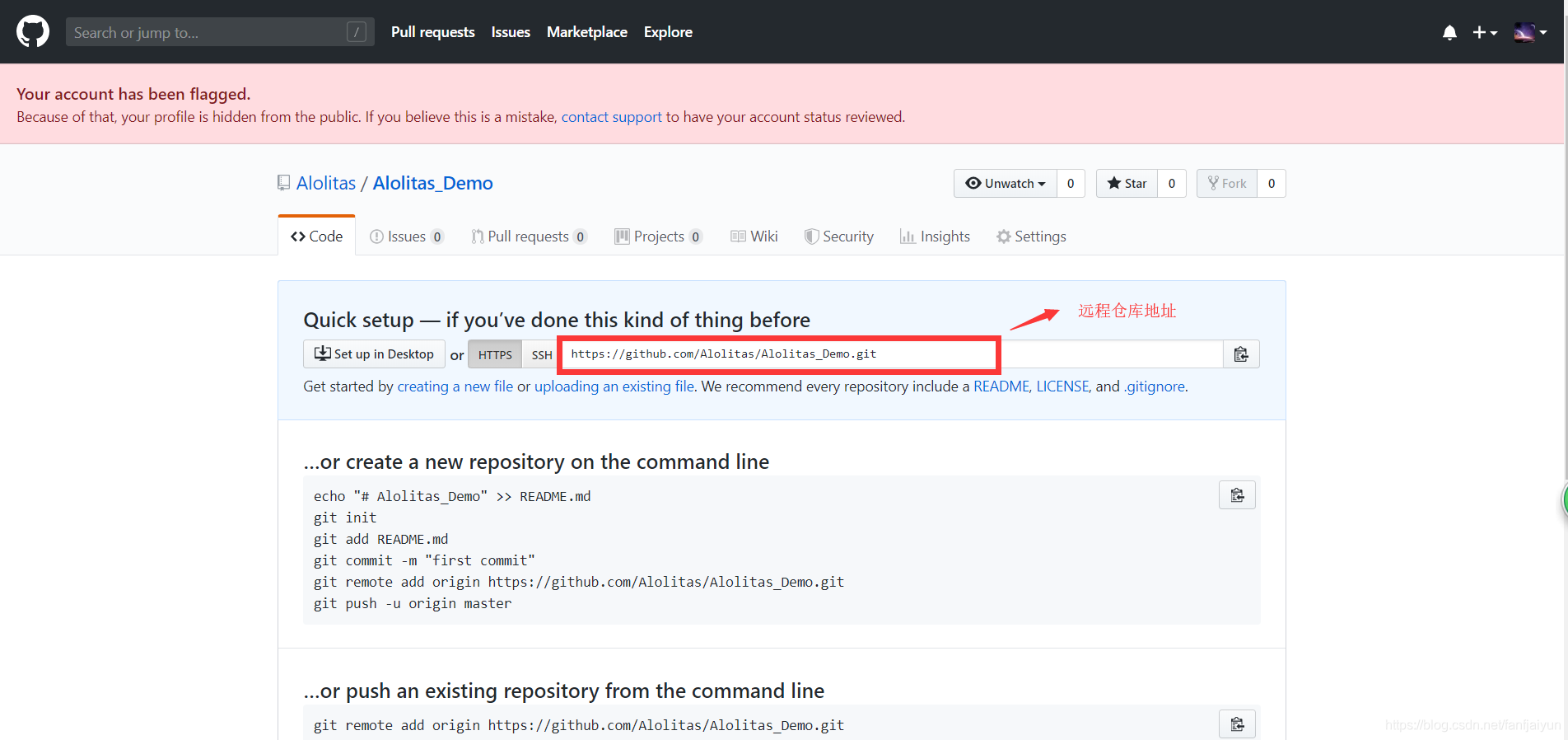The width and height of the screenshot is (1568, 740).
Task: Open the Projects tab
Action: click(x=658, y=237)
